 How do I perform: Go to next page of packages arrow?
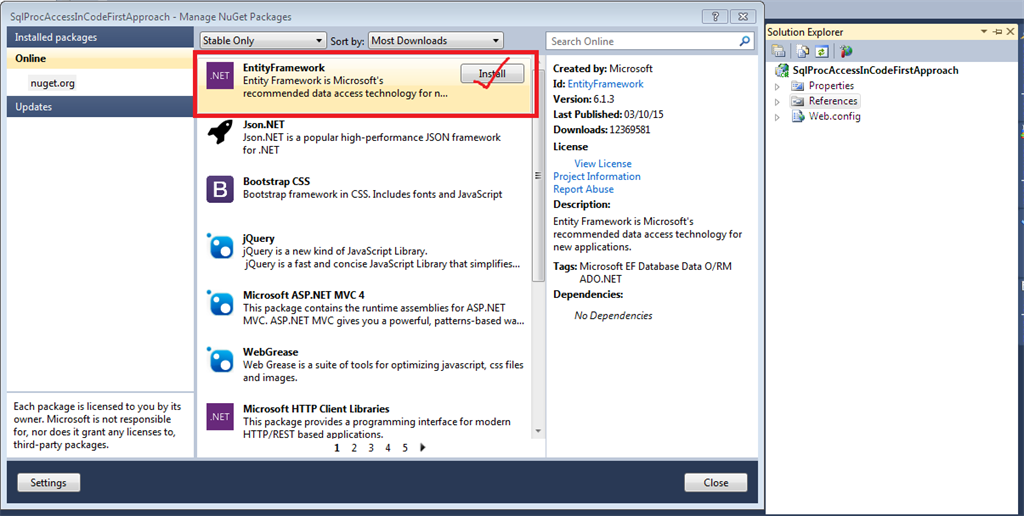click(423, 447)
